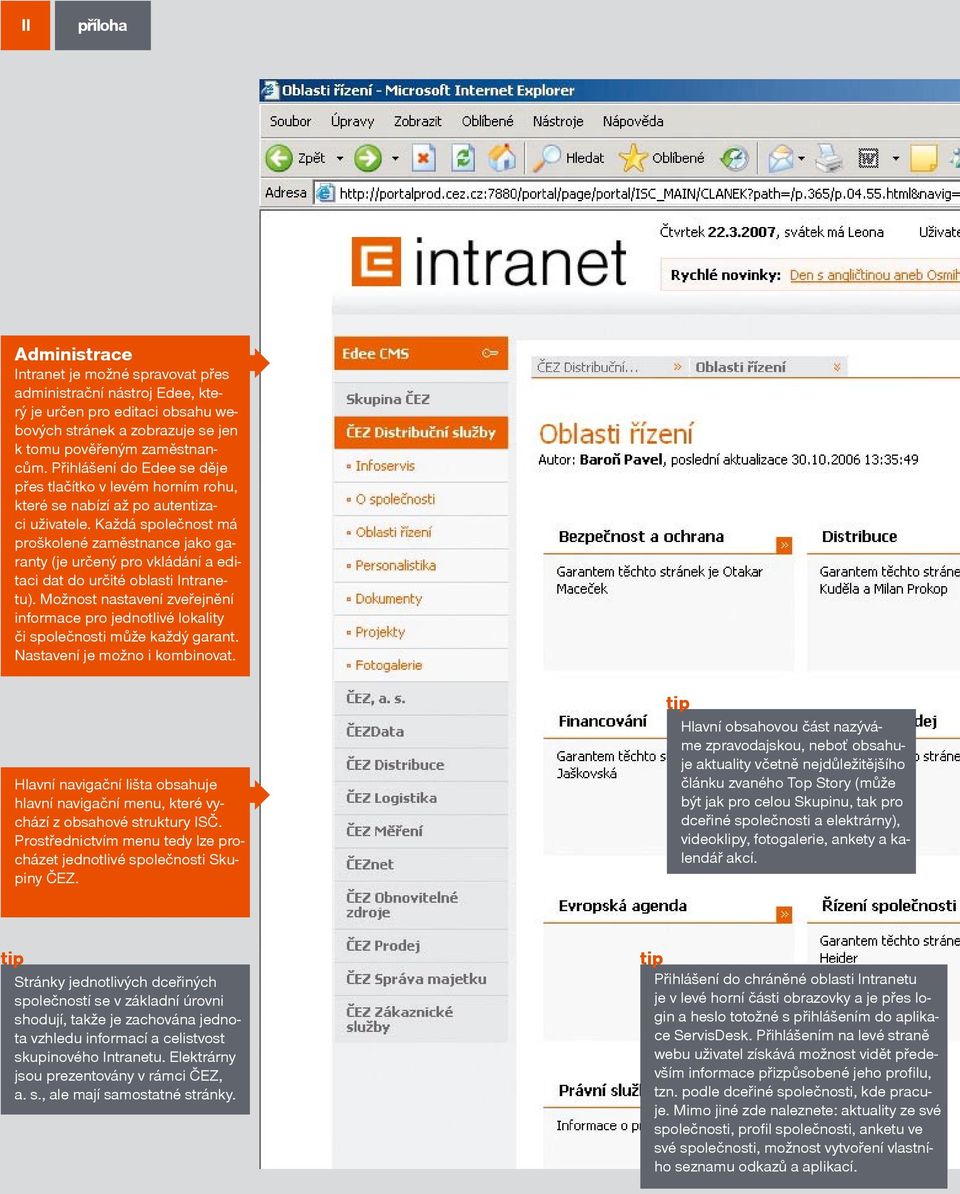Click the Mail envelope toolbar icon
The width and height of the screenshot is (960, 1194).
tap(780, 158)
